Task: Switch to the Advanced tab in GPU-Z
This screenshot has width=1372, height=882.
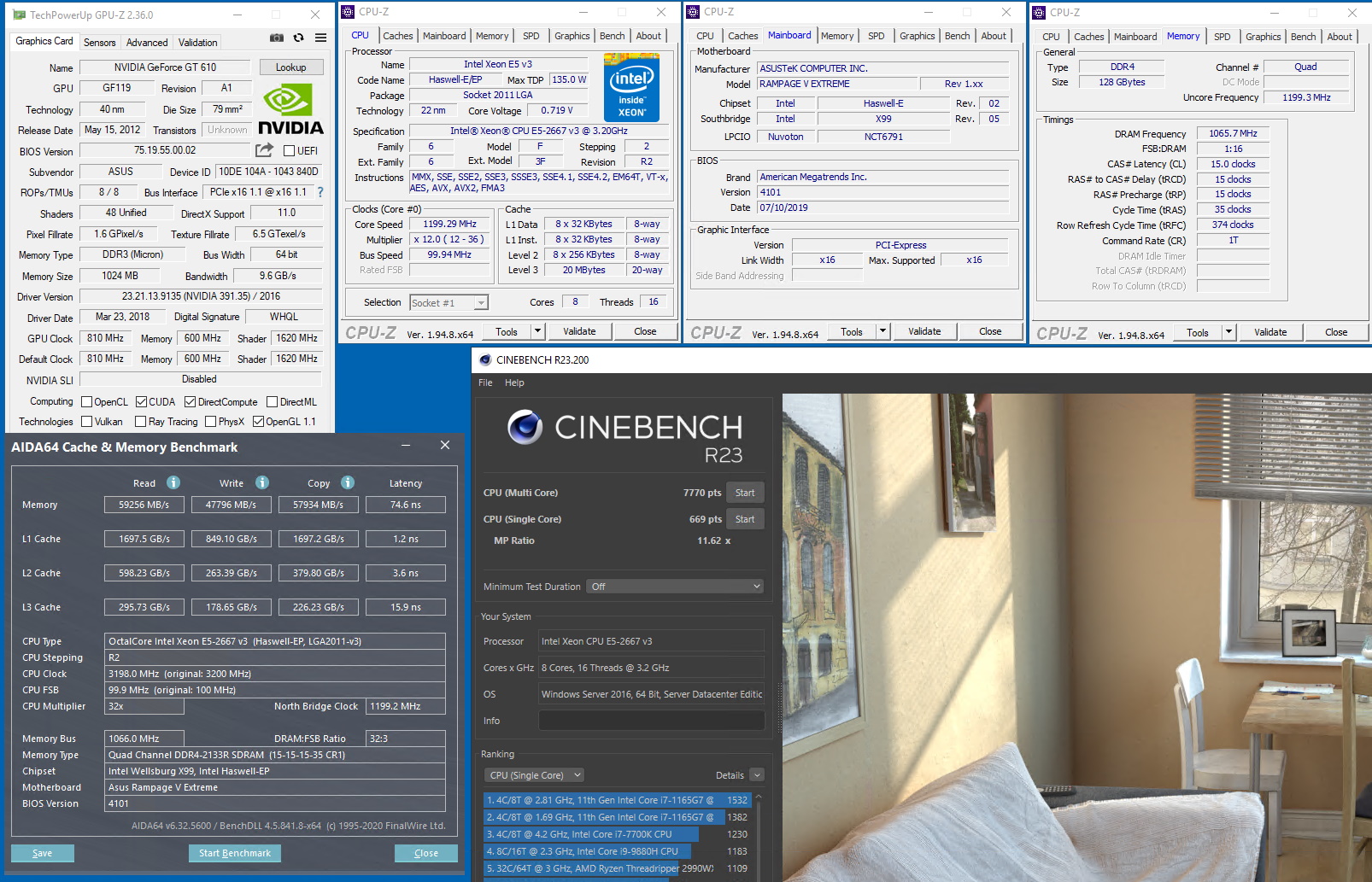Action: click(x=147, y=43)
